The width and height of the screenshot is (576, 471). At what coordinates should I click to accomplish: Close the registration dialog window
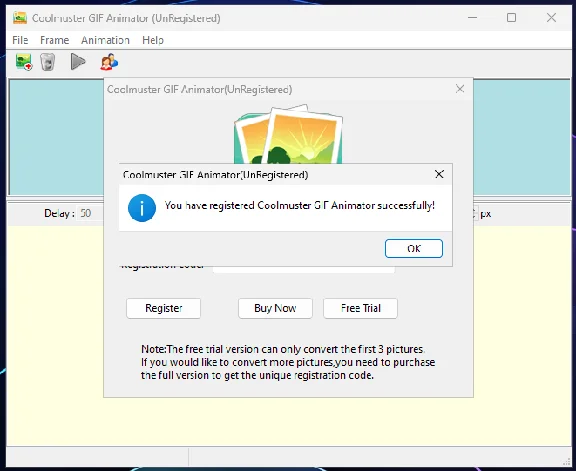pos(460,89)
